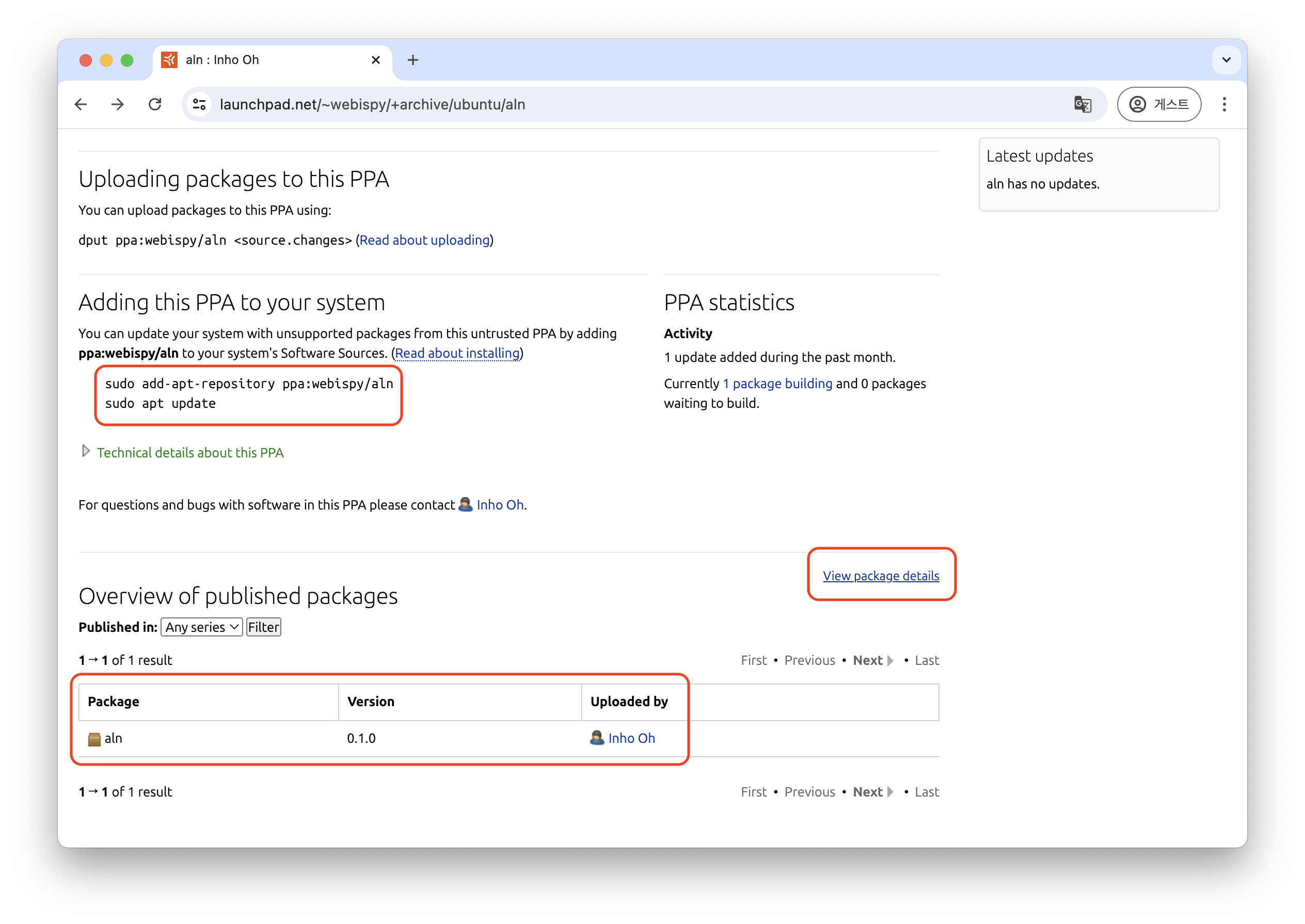Click 'Last' in the pagination above the table

[927, 660]
